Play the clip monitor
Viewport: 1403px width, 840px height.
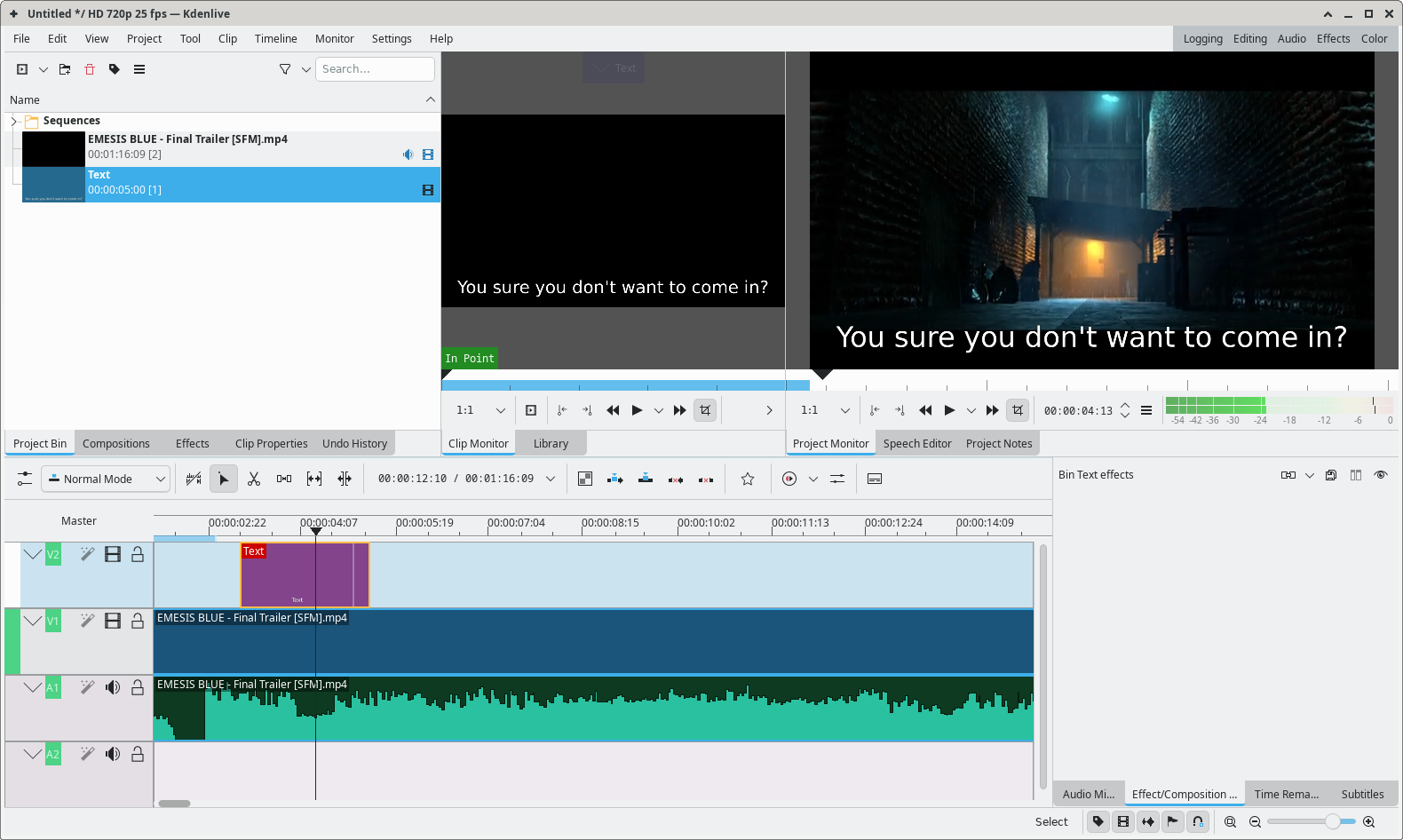click(637, 410)
